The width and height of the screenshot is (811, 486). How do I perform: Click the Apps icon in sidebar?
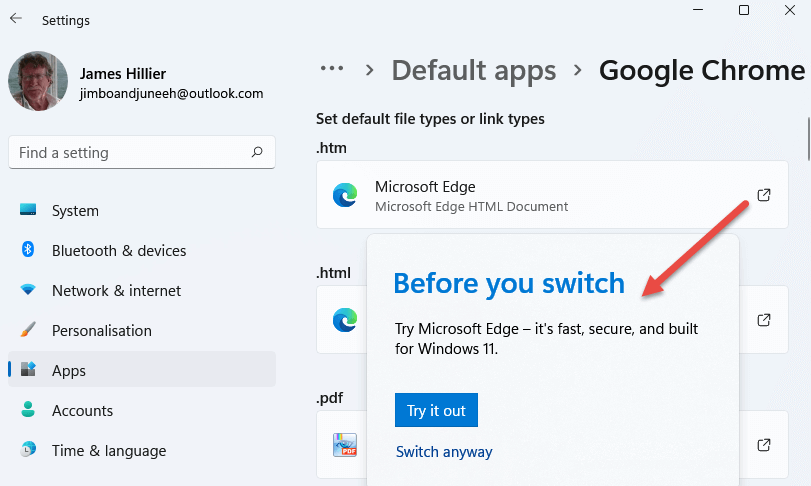click(28, 369)
